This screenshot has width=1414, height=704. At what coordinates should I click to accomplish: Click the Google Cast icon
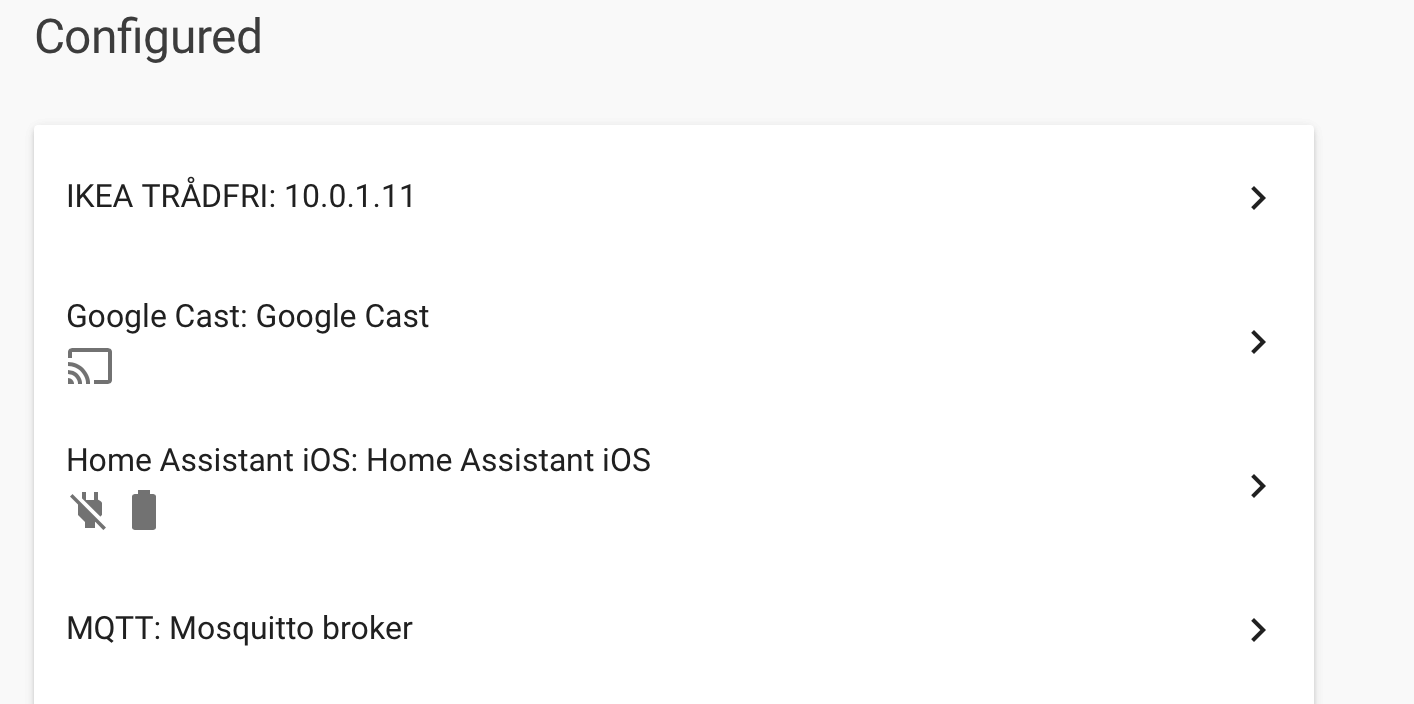point(89,367)
